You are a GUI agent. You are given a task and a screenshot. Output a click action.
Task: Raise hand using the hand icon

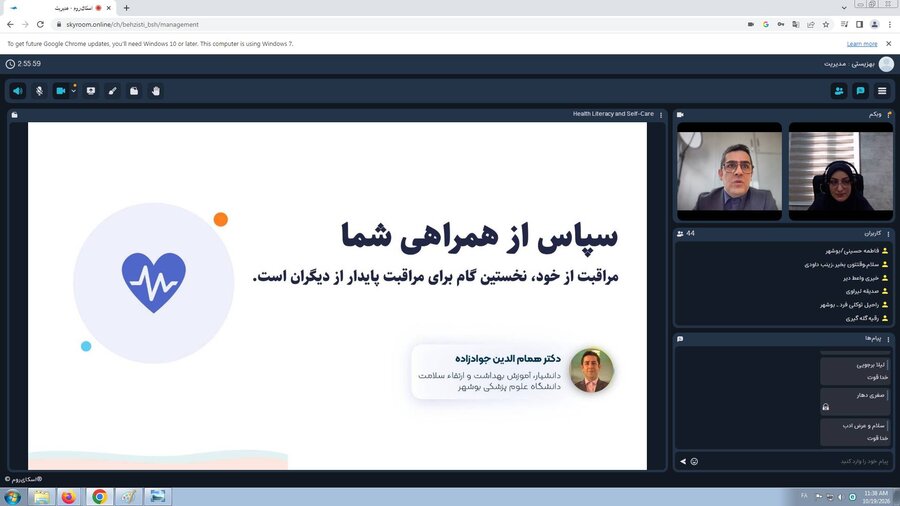[156, 91]
